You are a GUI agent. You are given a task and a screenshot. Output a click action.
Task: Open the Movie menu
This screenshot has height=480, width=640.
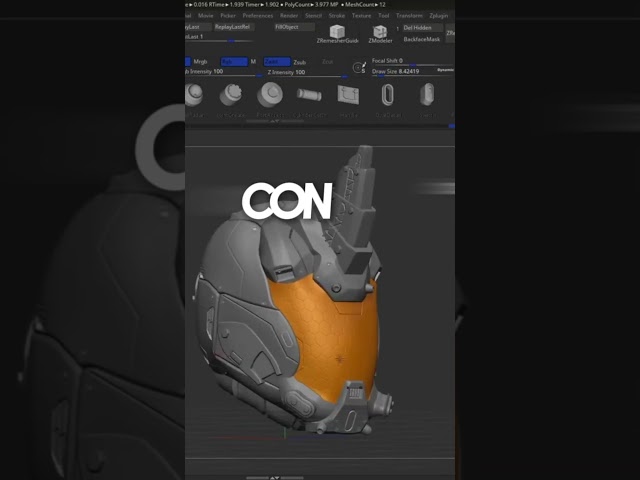pyautogui.click(x=206, y=16)
